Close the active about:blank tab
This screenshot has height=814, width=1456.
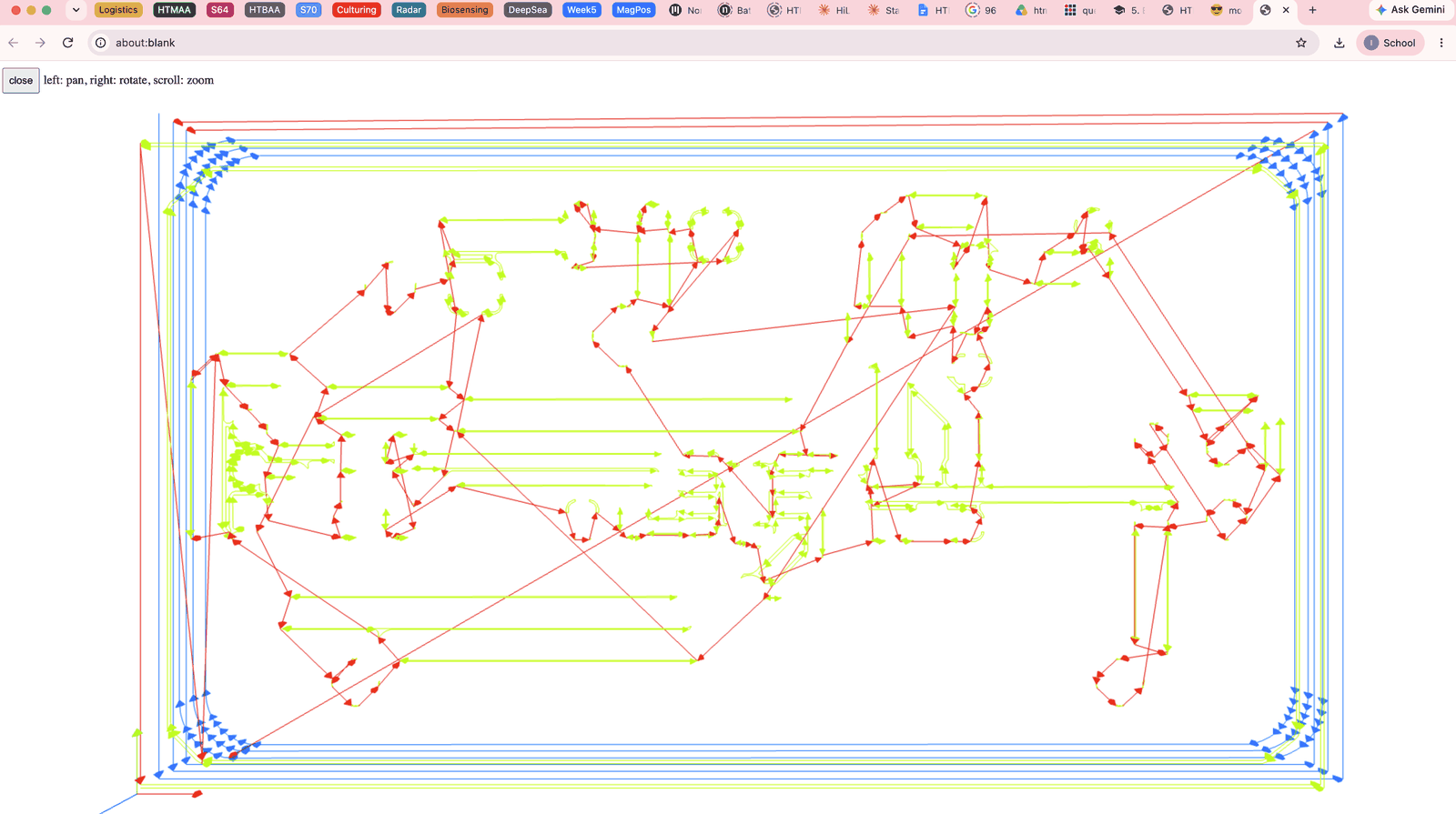1286,10
